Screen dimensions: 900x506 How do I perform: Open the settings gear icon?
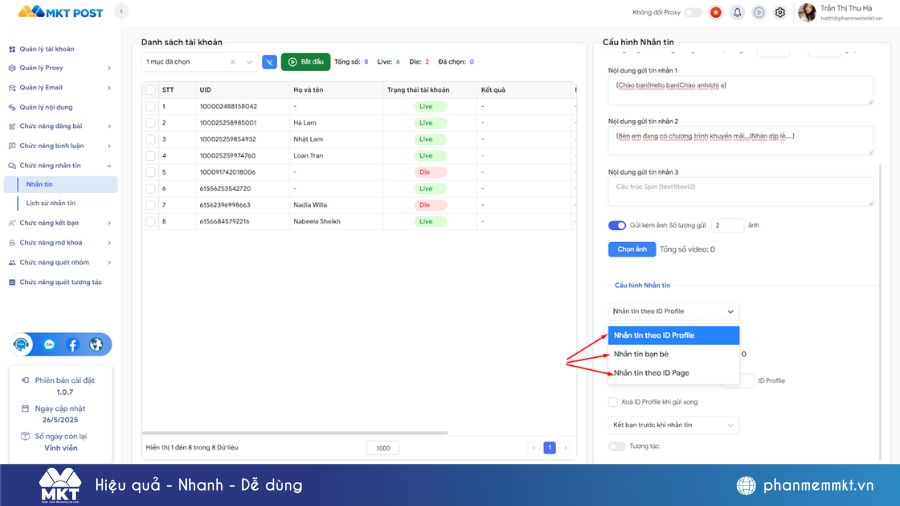[780, 12]
